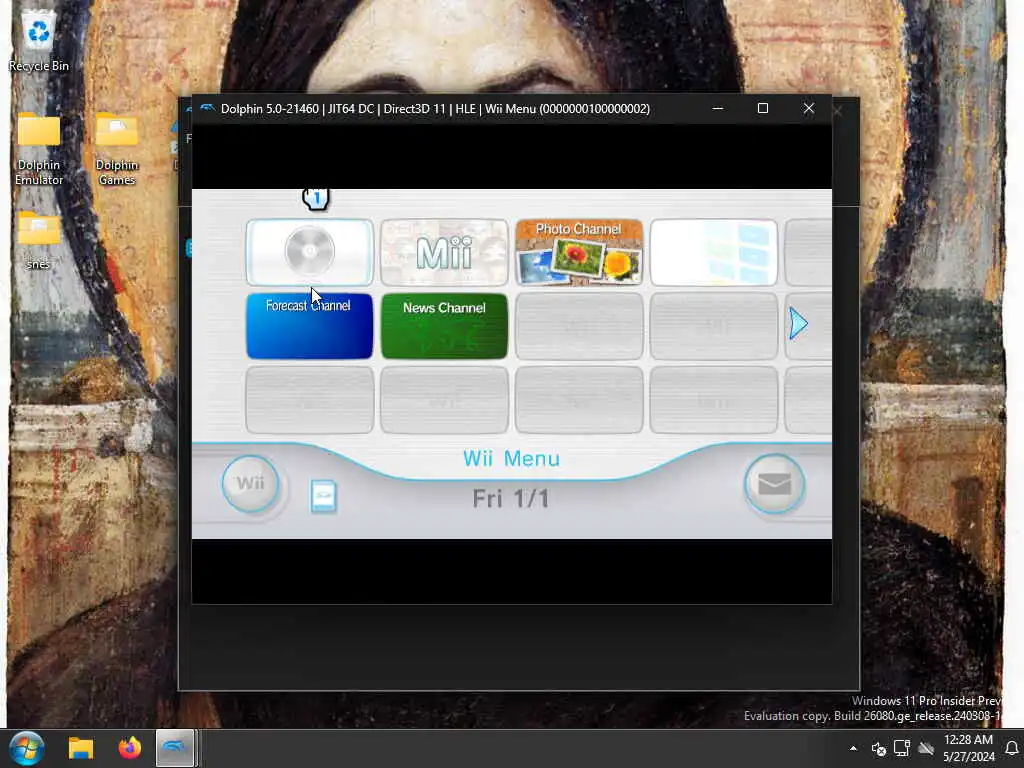Click empty channel slot right of News Channel
This screenshot has height=768, width=1024.
pos(579,326)
